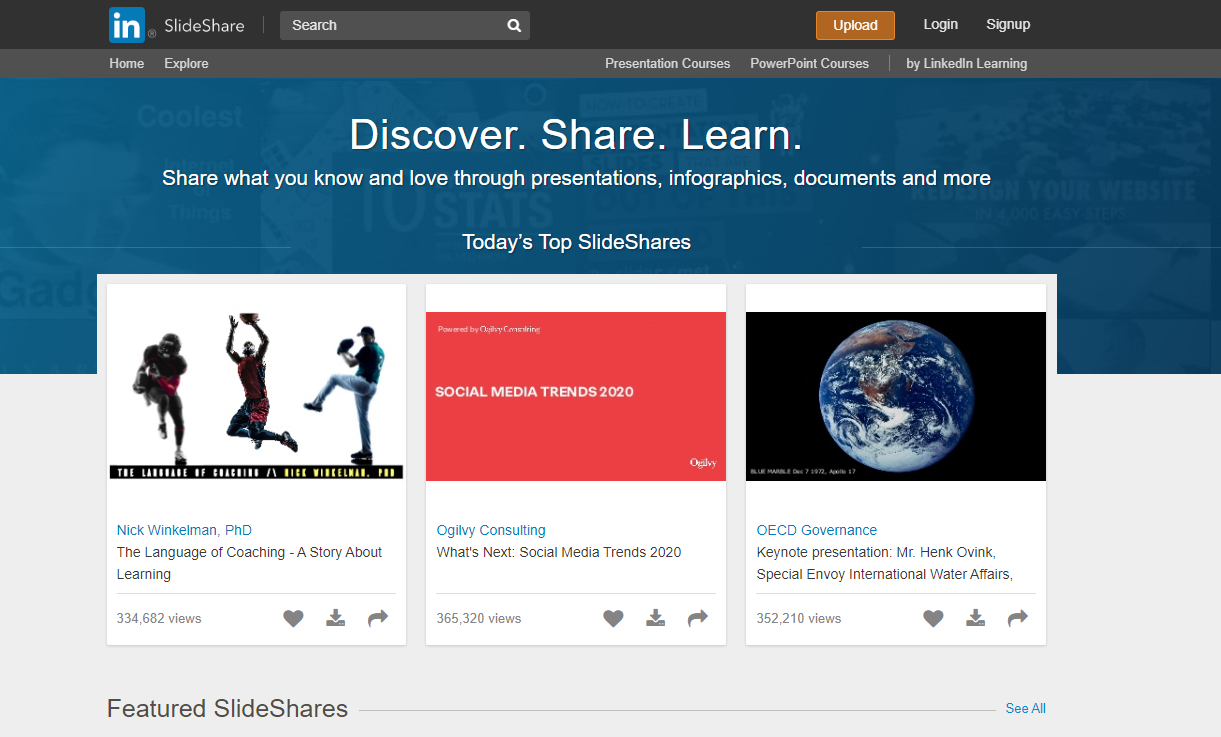
Task: Share The Language of Coaching presentation
Action: coord(377,618)
